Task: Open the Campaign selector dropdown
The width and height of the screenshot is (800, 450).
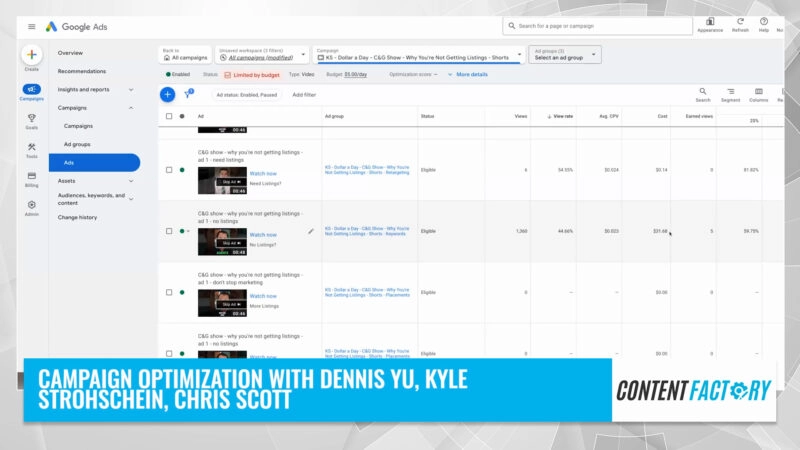Action: coord(418,55)
